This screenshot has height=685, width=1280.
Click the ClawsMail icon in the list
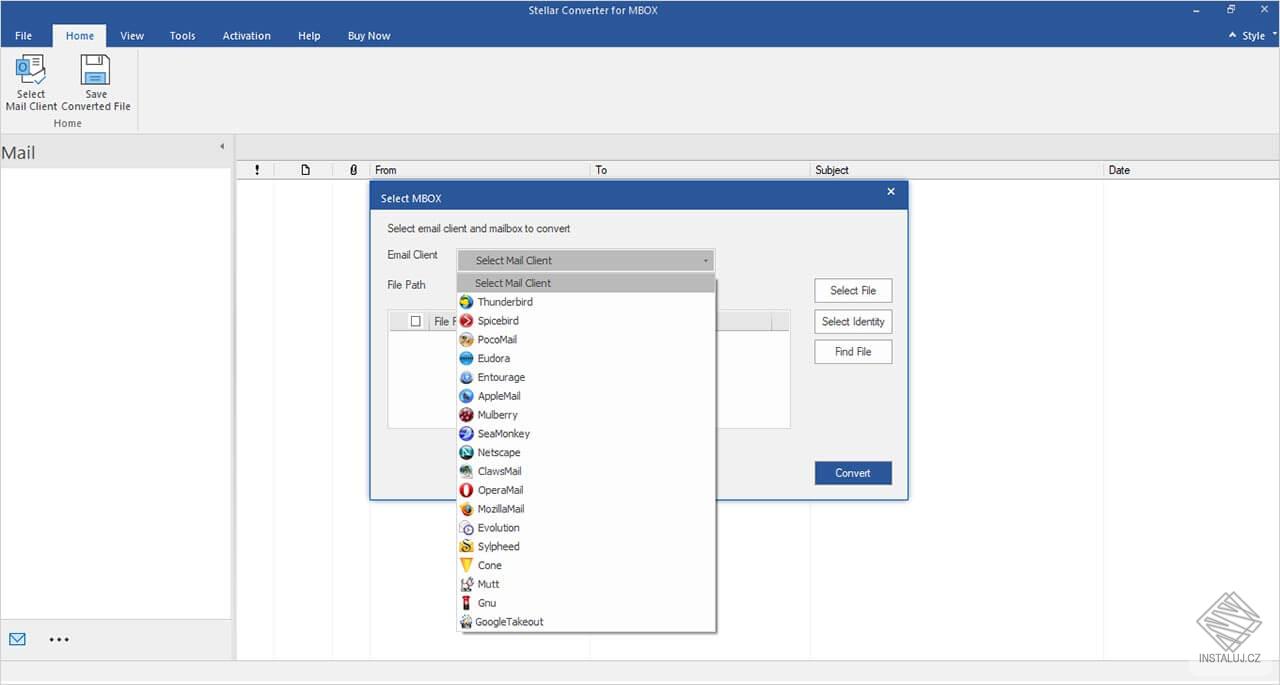[x=466, y=471]
